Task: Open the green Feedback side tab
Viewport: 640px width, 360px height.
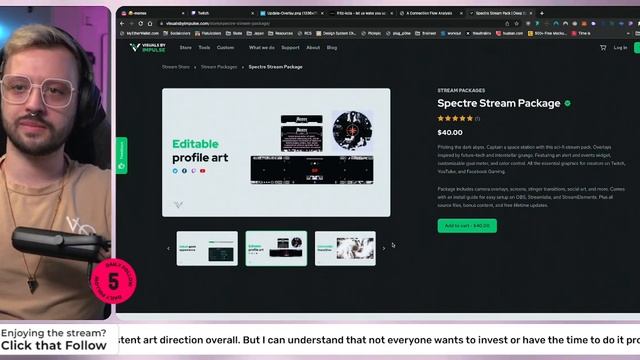Action: point(122,156)
